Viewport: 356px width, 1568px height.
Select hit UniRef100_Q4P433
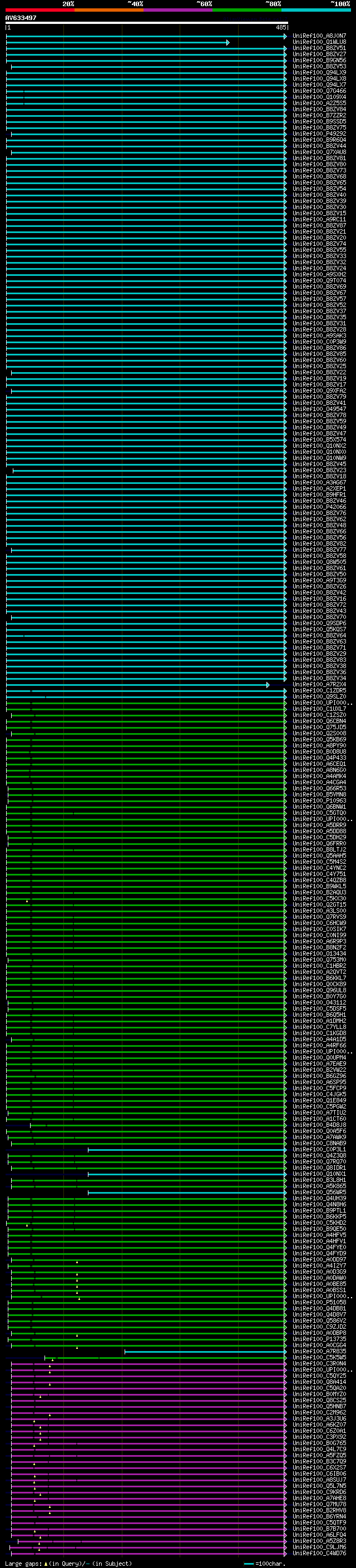point(319,758)
